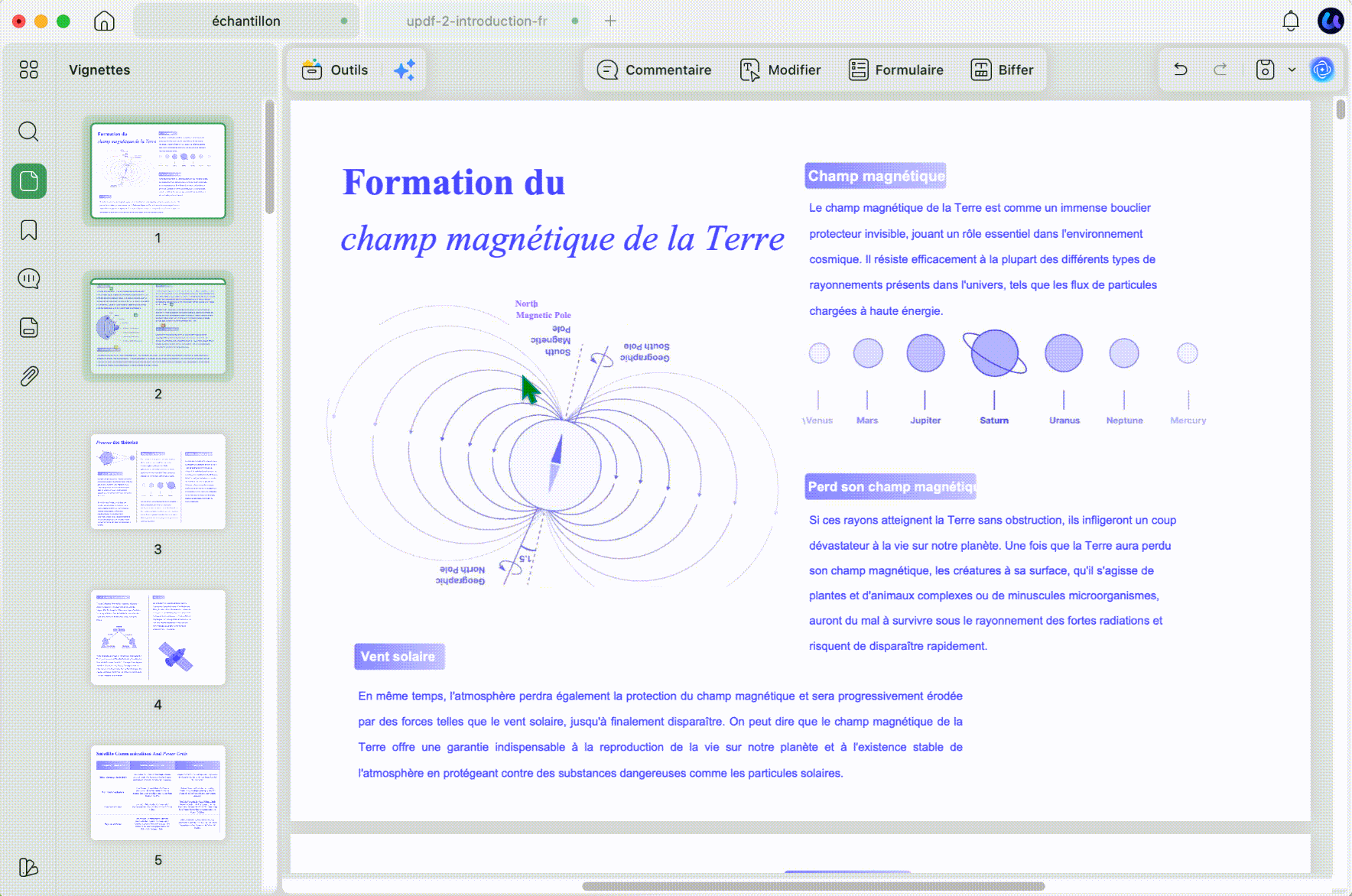The height and width of the screenshot is (896, 1352).
Task: Click the home icon
Action: click(x=104, y=21)
